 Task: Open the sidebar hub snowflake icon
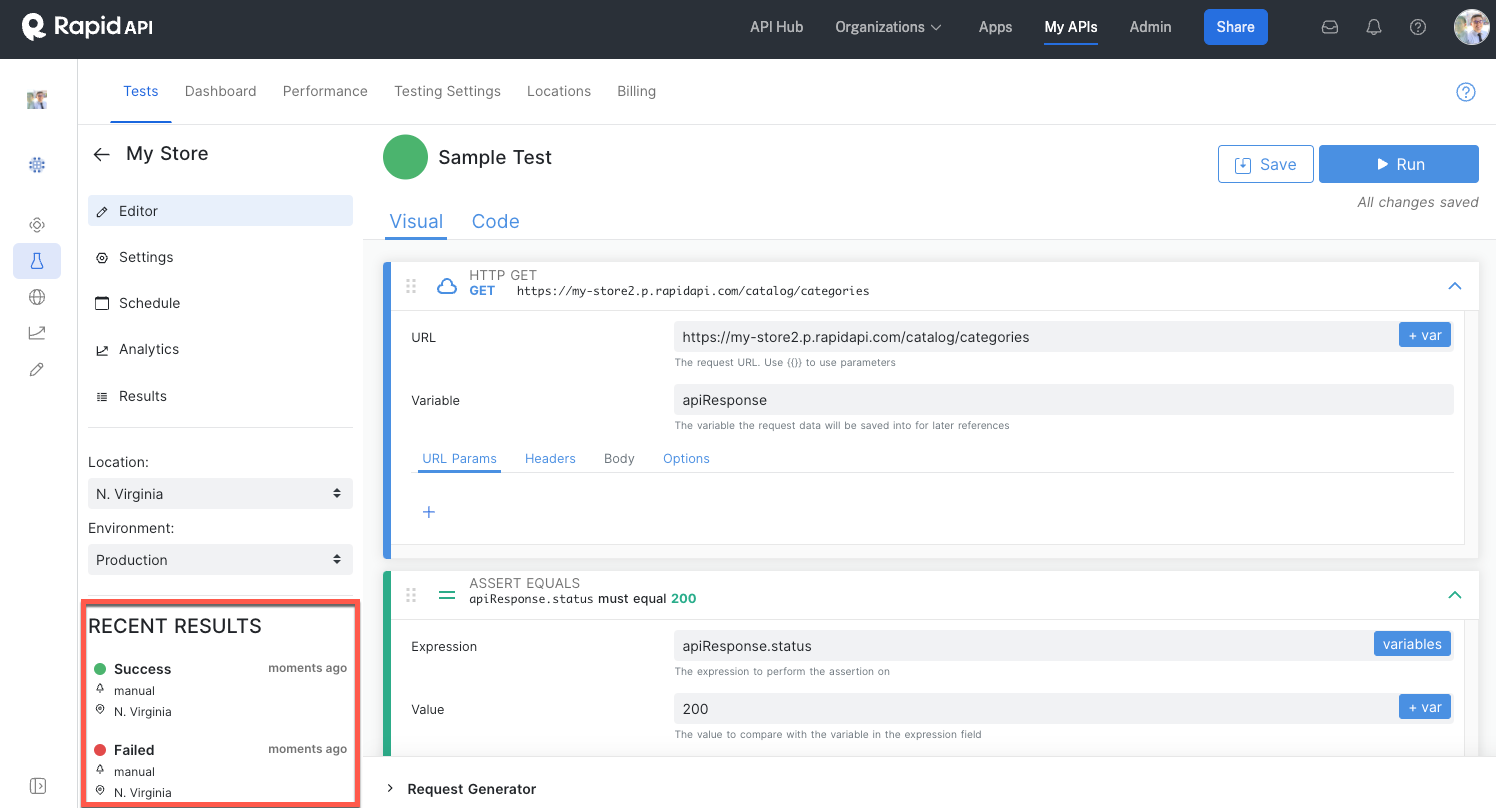click(x=37, y=164)
